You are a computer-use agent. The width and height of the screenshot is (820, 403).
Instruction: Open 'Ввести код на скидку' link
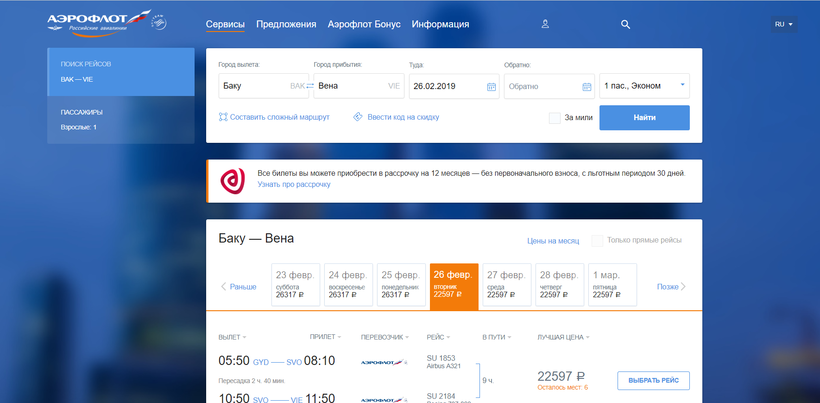[x=403, y=117]
